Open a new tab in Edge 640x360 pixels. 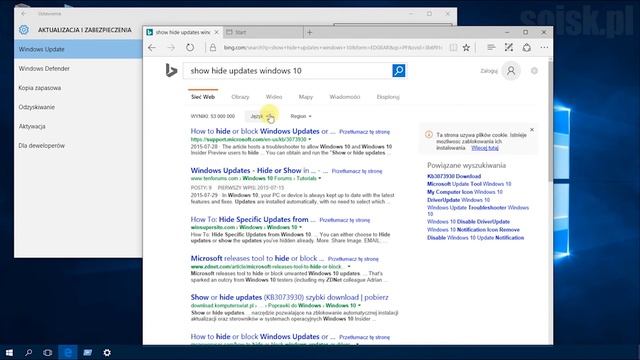click(309, 32)
